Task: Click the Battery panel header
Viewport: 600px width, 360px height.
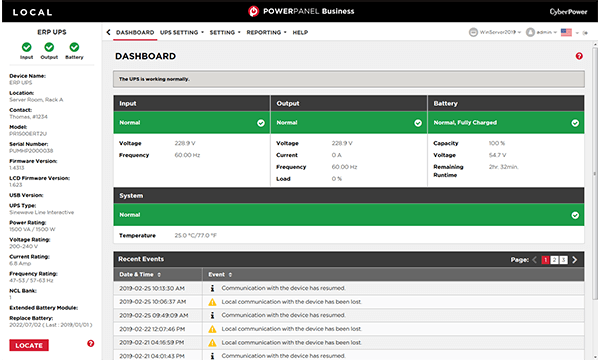Action: click(506, 103)
